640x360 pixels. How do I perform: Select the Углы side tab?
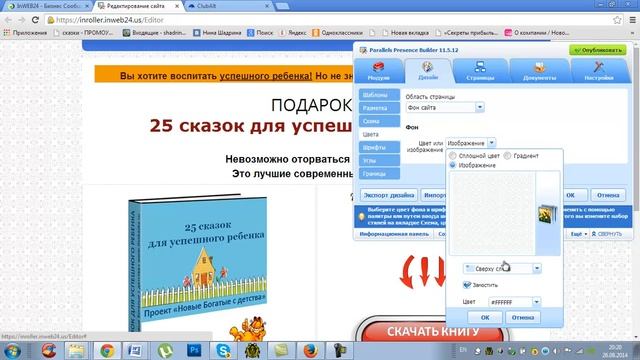[379, 160]
